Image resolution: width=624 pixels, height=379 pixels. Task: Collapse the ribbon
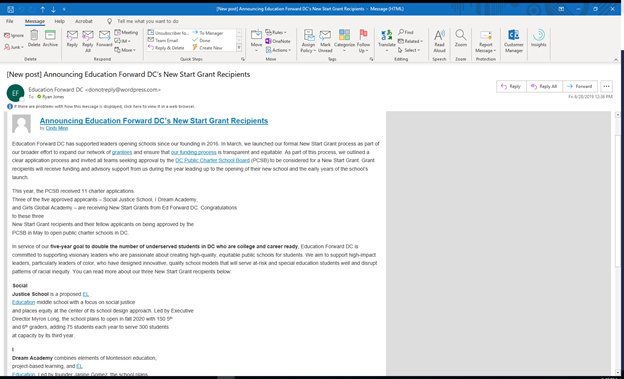click(x=616, y=59)
